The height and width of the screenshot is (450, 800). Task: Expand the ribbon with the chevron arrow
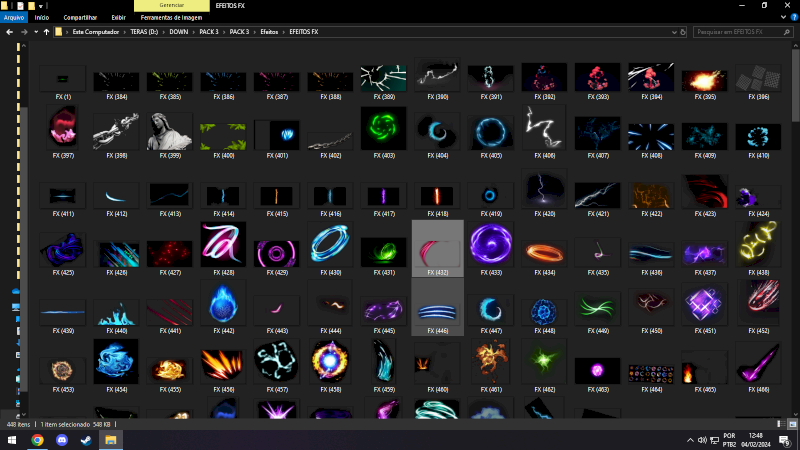(783, 17)
